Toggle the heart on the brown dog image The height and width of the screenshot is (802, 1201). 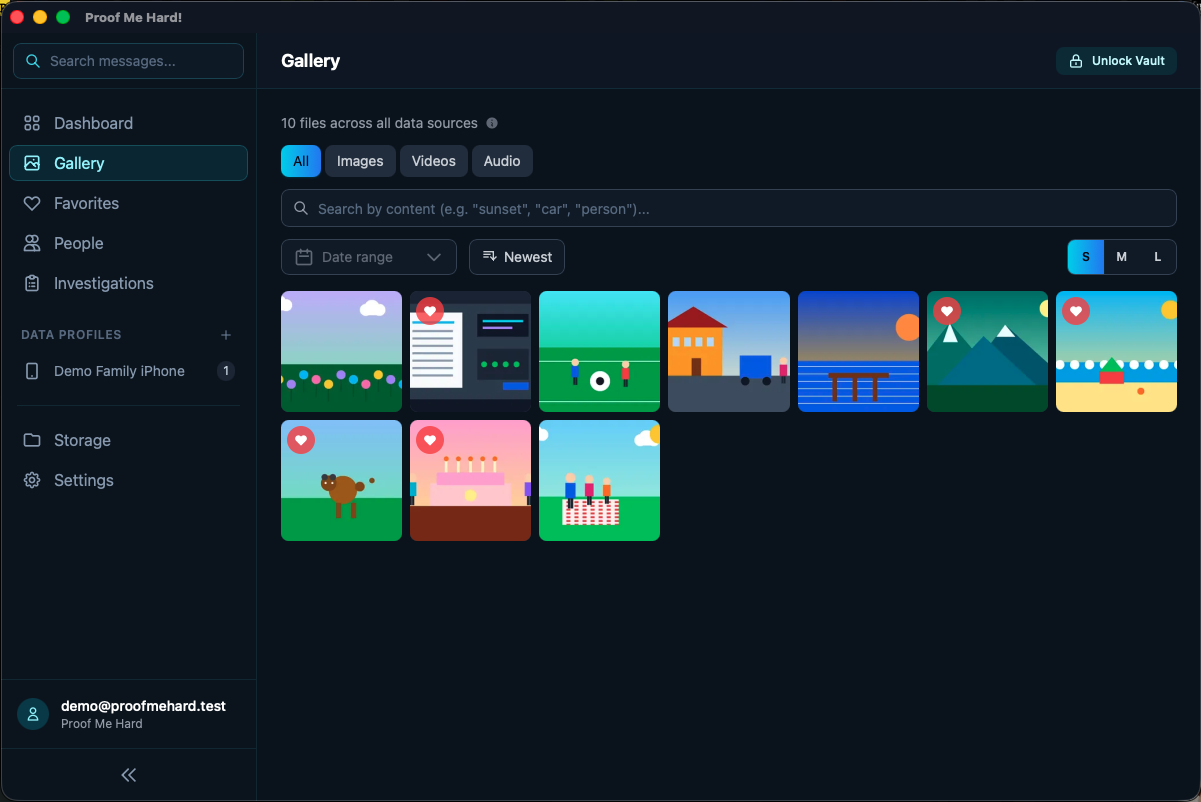[301, 440]
